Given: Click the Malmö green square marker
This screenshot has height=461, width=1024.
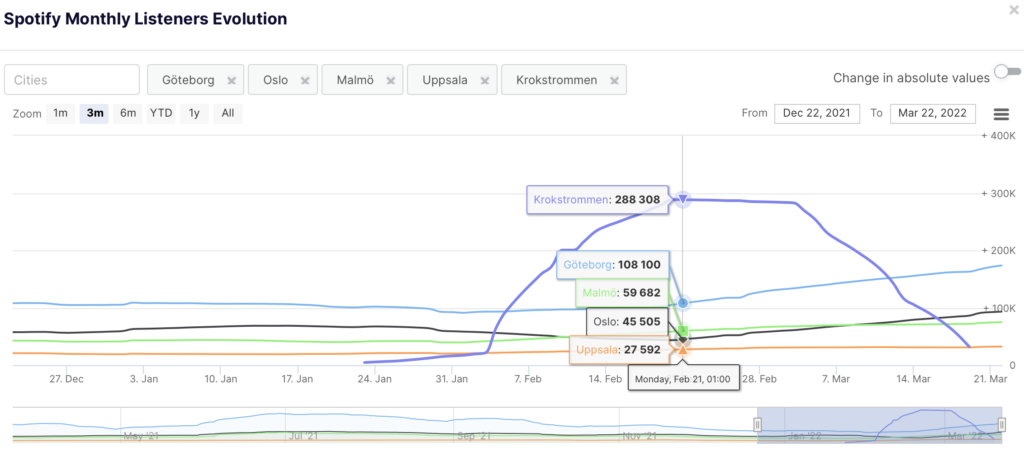Looking at the screenshot, I should 683,330.
